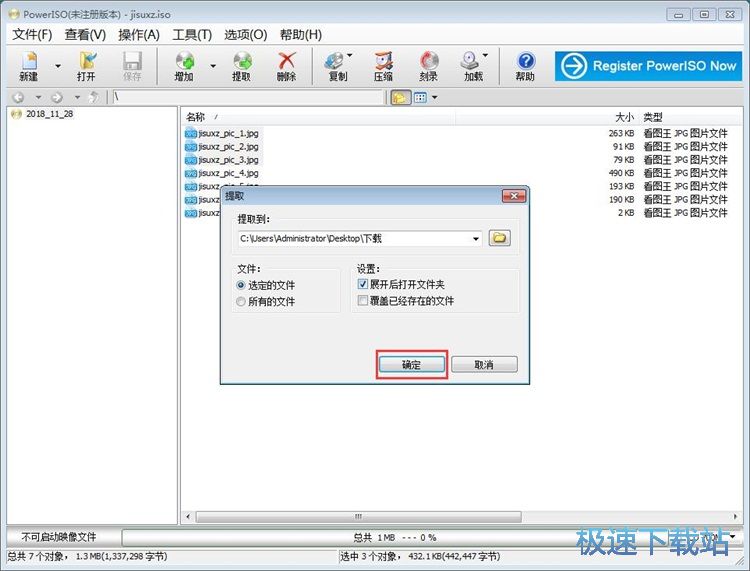The width and height of the screenshot is (750, 571).
Task: Open the 文件(F) menu
Action: (32, 34)
